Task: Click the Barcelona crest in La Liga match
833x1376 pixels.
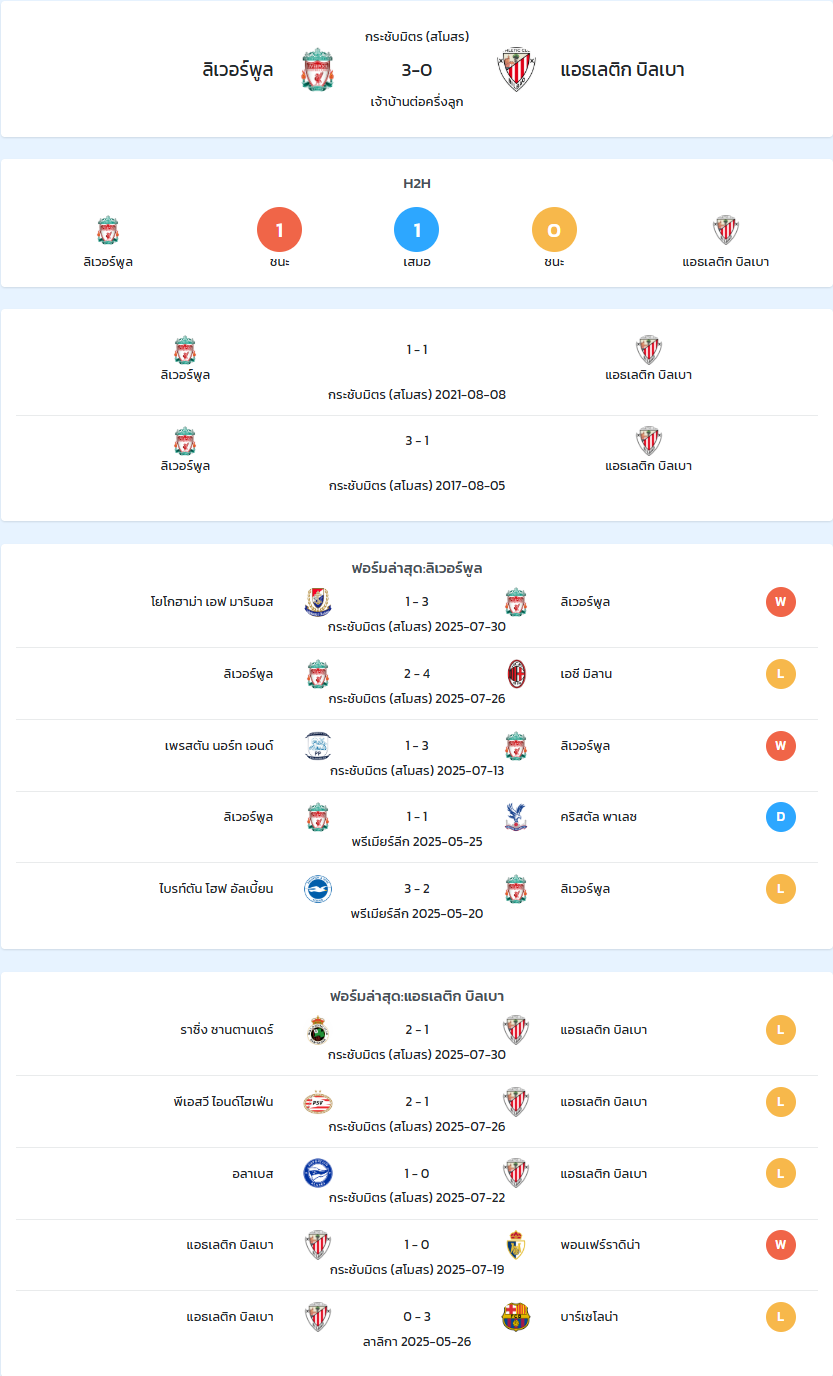Action: tap(516, 1317)
